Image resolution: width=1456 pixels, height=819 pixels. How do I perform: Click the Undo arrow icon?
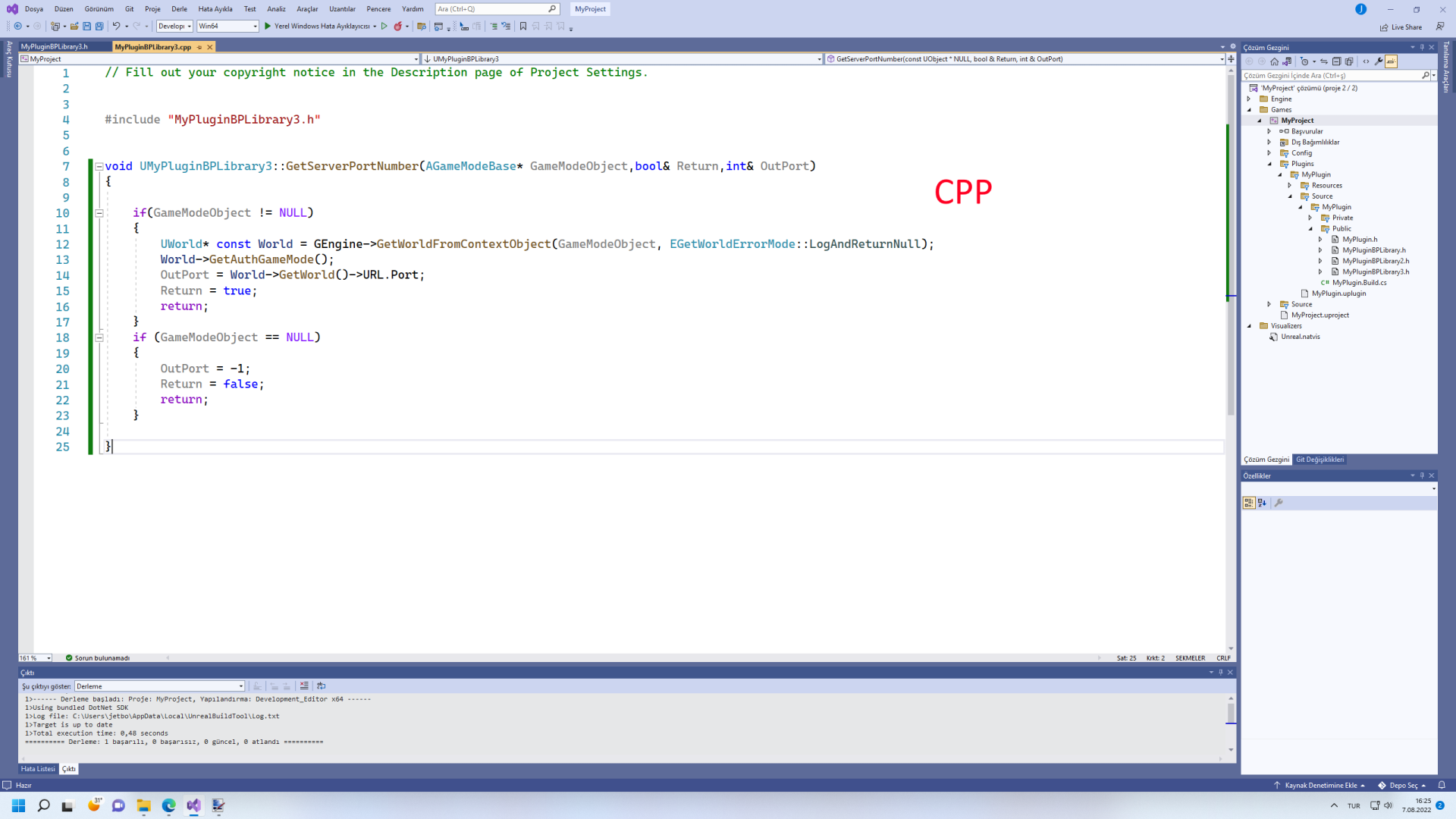(116, 26)
